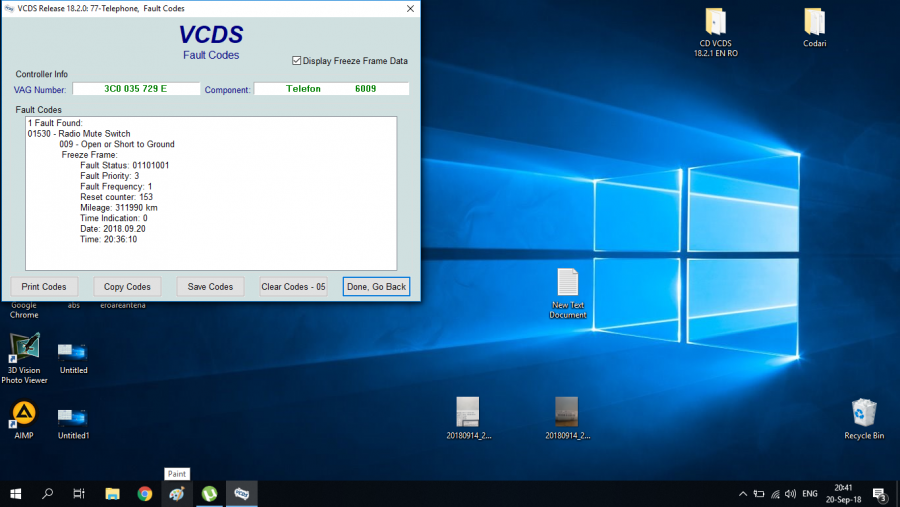Image resolution: width=900 pixels, height=507 pixels.
Task: Open 3D Vision Photo Viewer shortcut
Action: tap(24, 348)
